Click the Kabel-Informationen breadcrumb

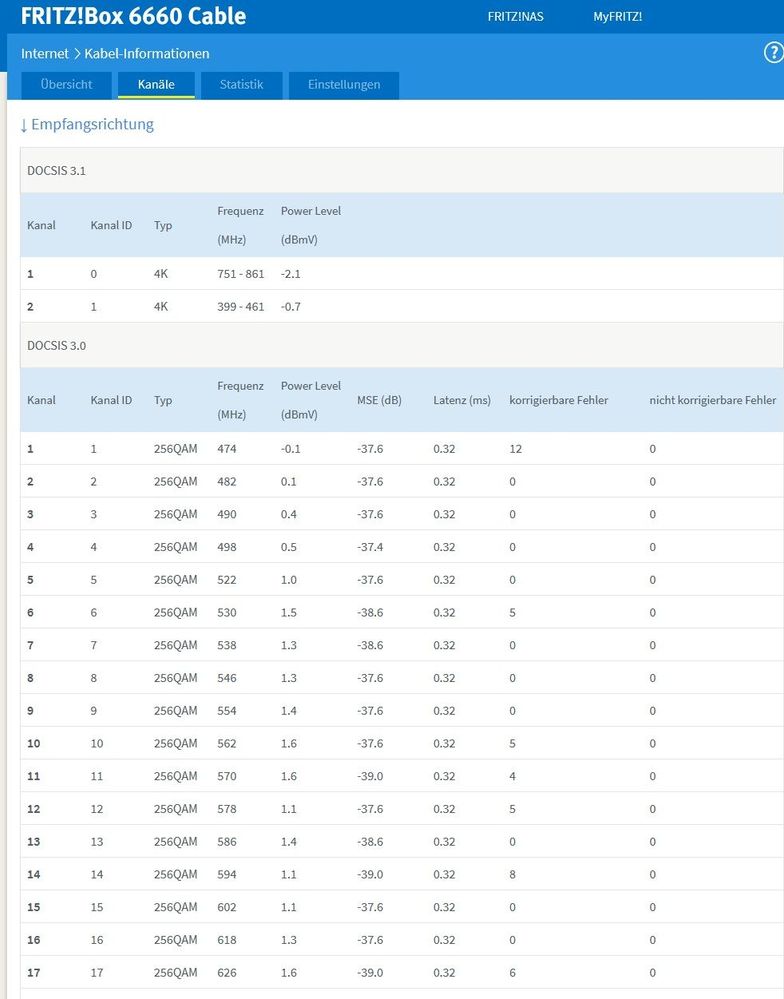point(147,53)
